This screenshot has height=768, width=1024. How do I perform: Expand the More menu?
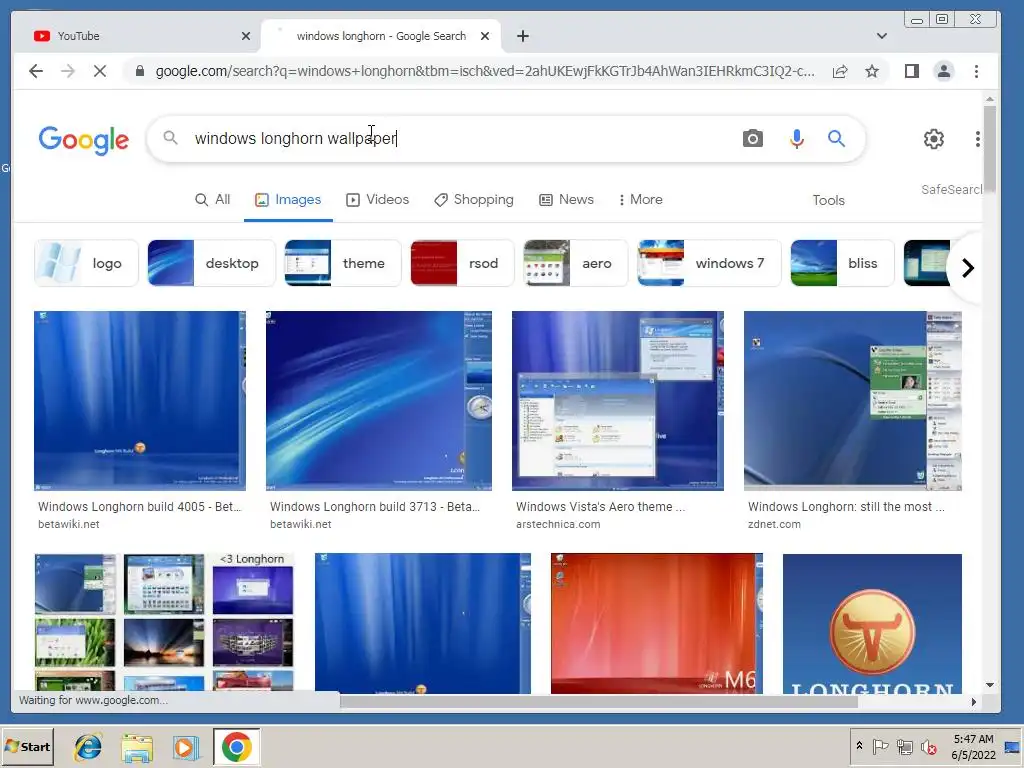tap(641, 200)
